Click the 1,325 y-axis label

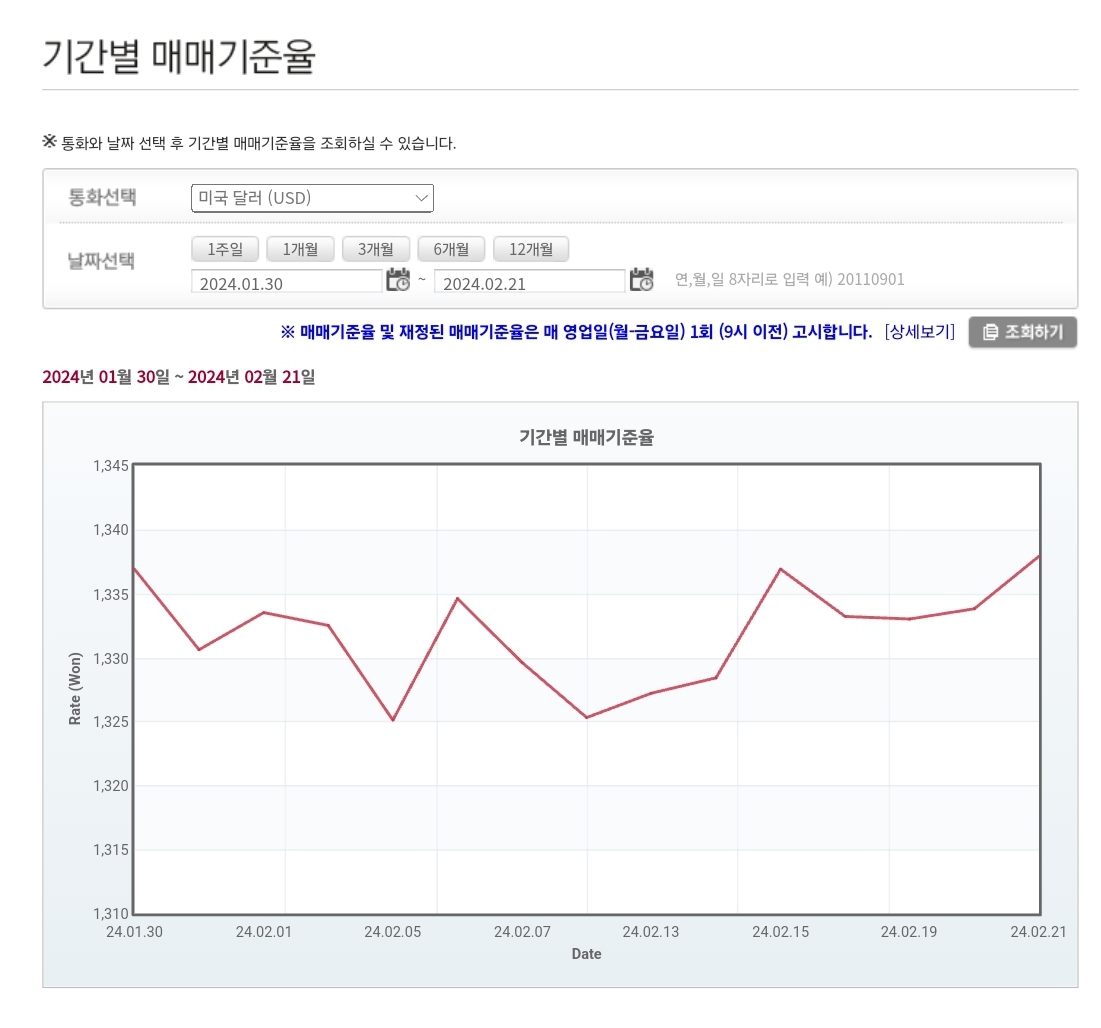111,721
